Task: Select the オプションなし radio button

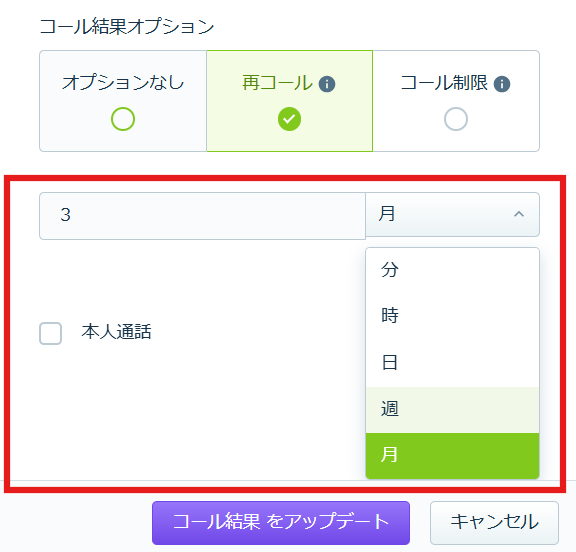Action: click(123, 119)
